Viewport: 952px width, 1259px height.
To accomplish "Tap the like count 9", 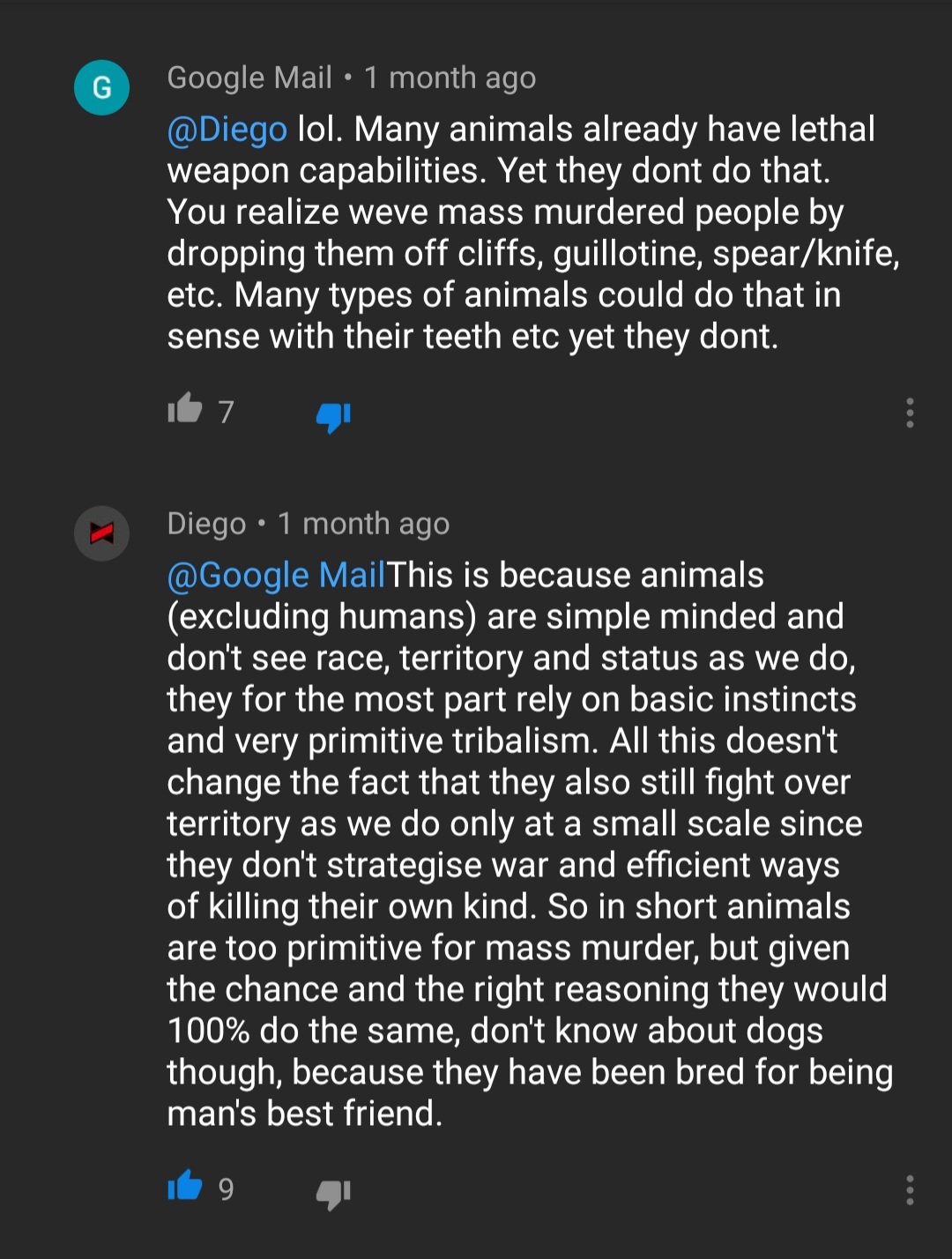I will pos(227,1189).
